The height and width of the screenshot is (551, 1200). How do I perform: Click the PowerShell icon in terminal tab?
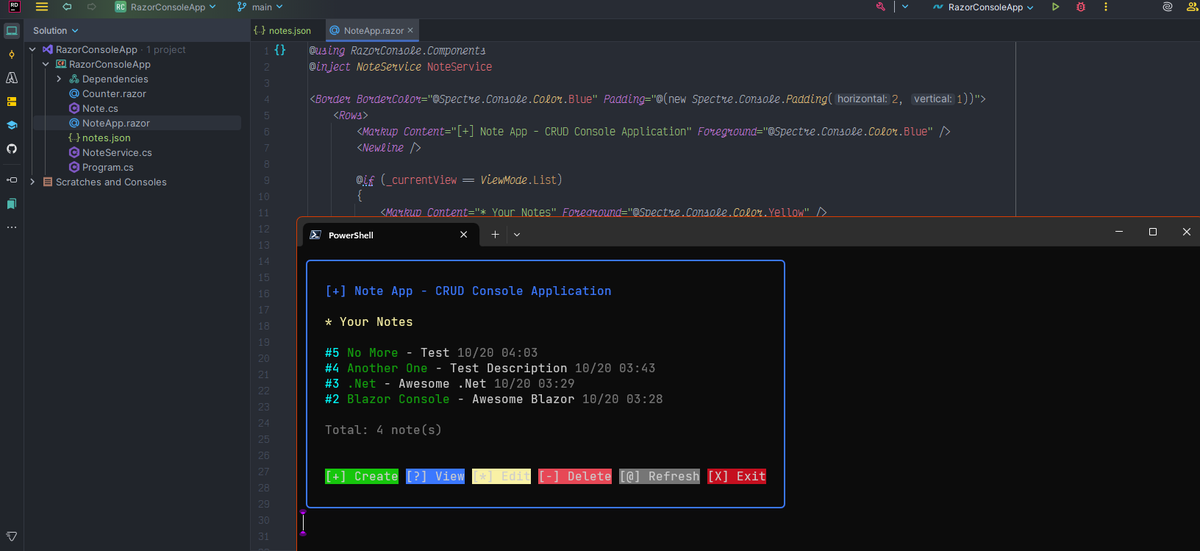[x=314, y=235]
